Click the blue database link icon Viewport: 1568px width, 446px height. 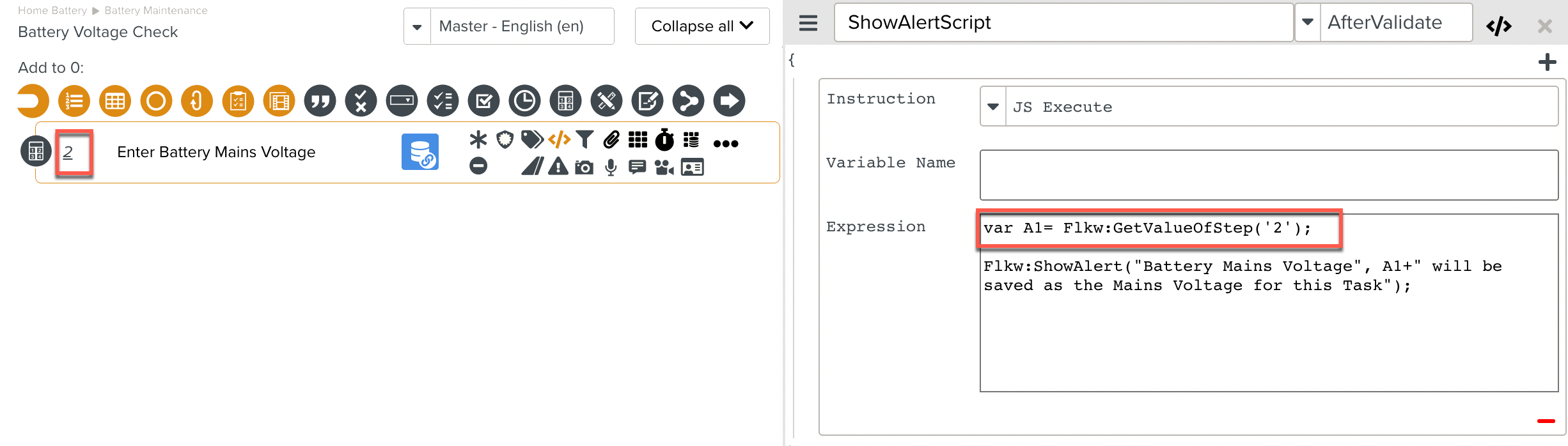tap(420, 152)
